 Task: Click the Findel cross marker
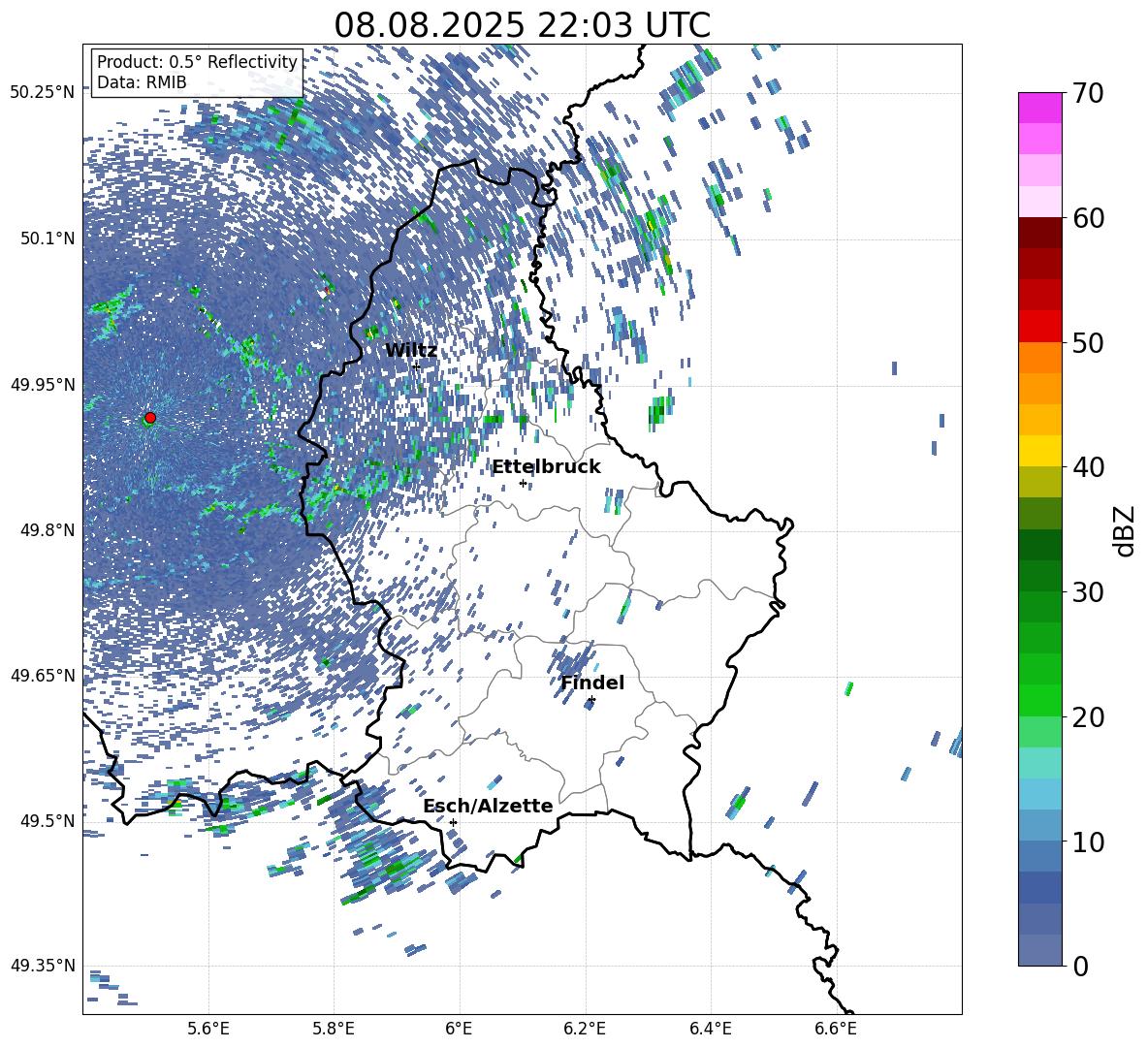[x=591, y=700]
